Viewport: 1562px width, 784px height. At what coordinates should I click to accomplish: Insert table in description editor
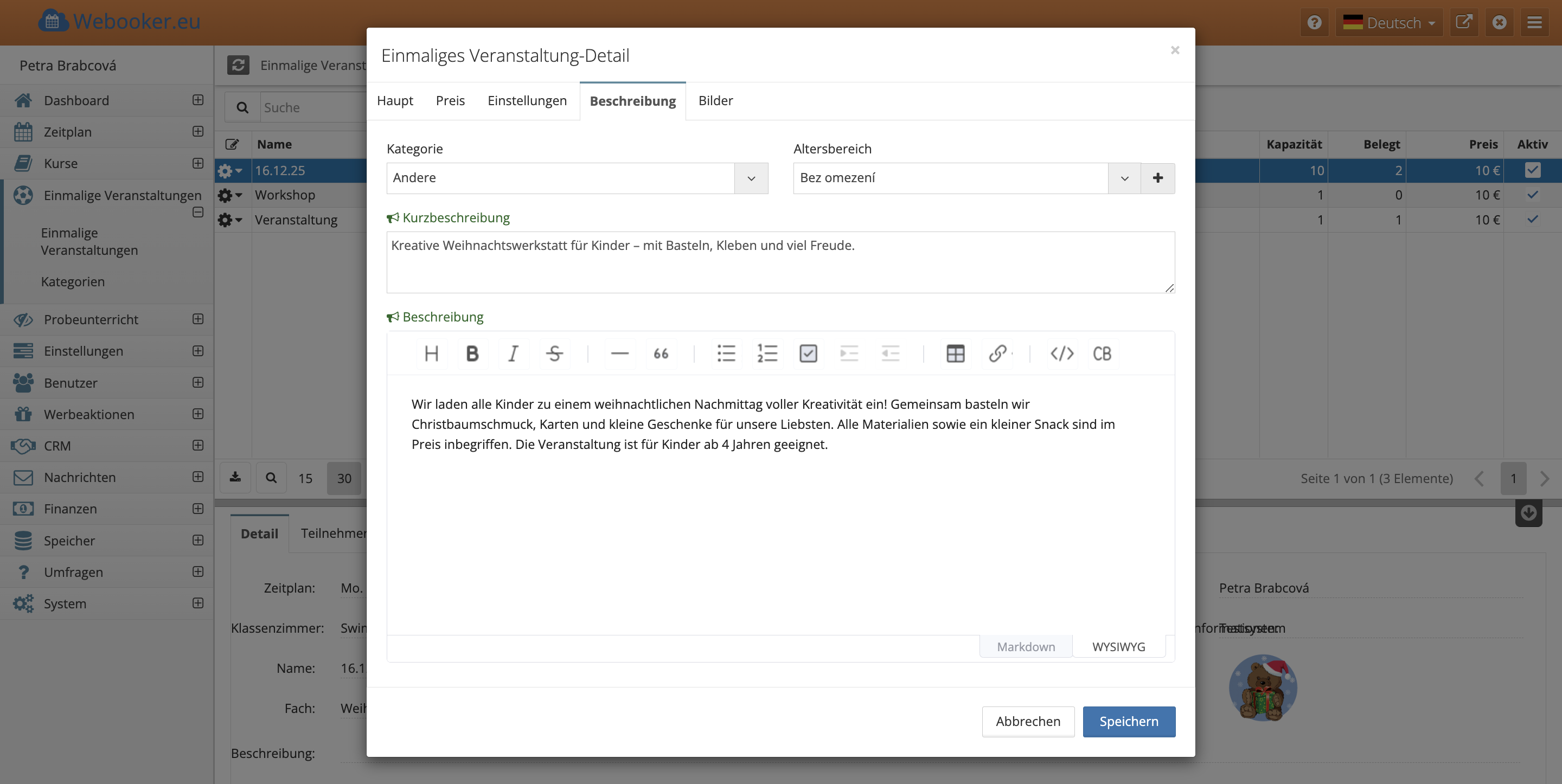(x=955, y=354)
